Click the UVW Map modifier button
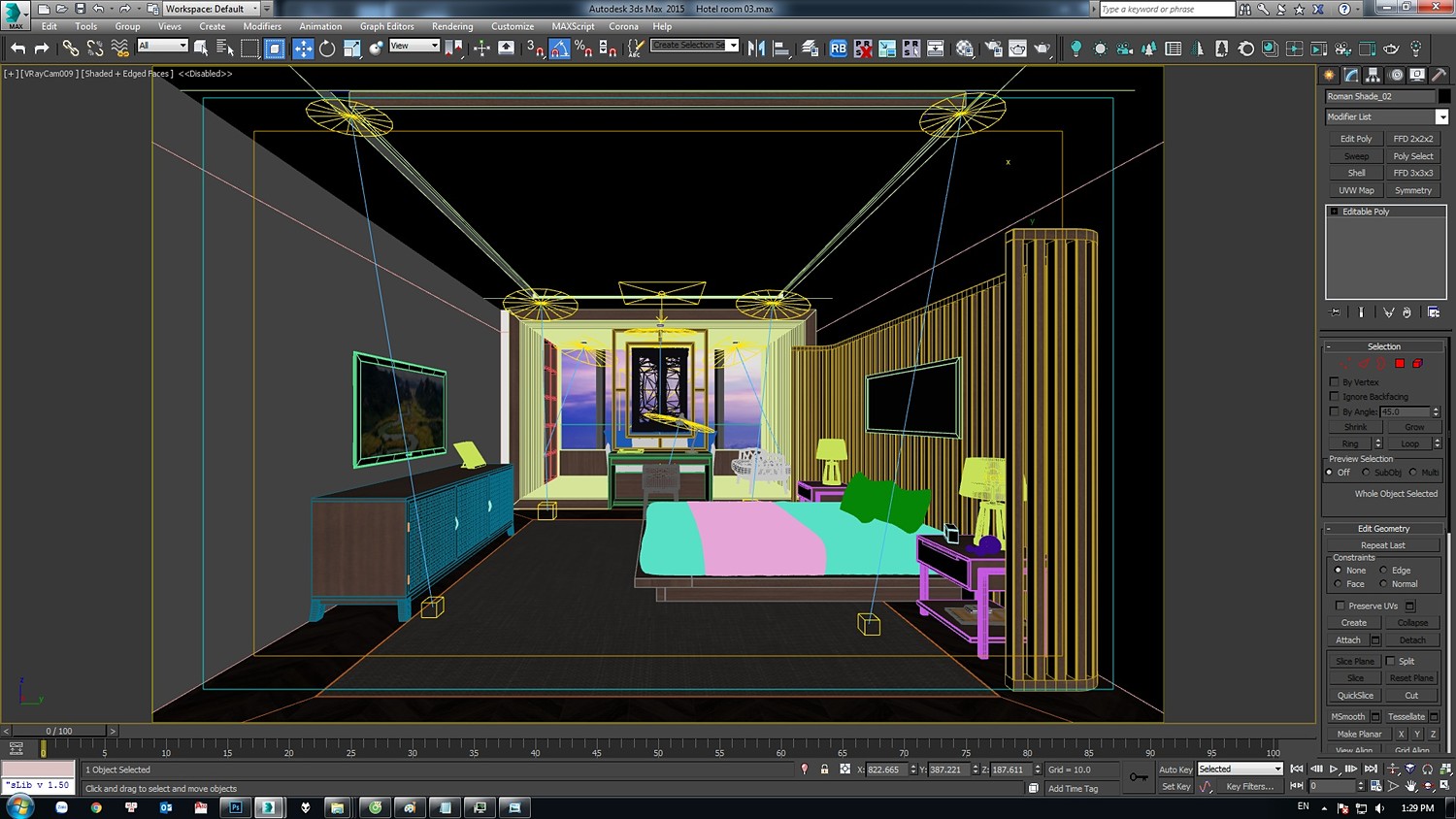This screenshot has width=1456, height=819. pyautogui.click(x=1356, y=190)
